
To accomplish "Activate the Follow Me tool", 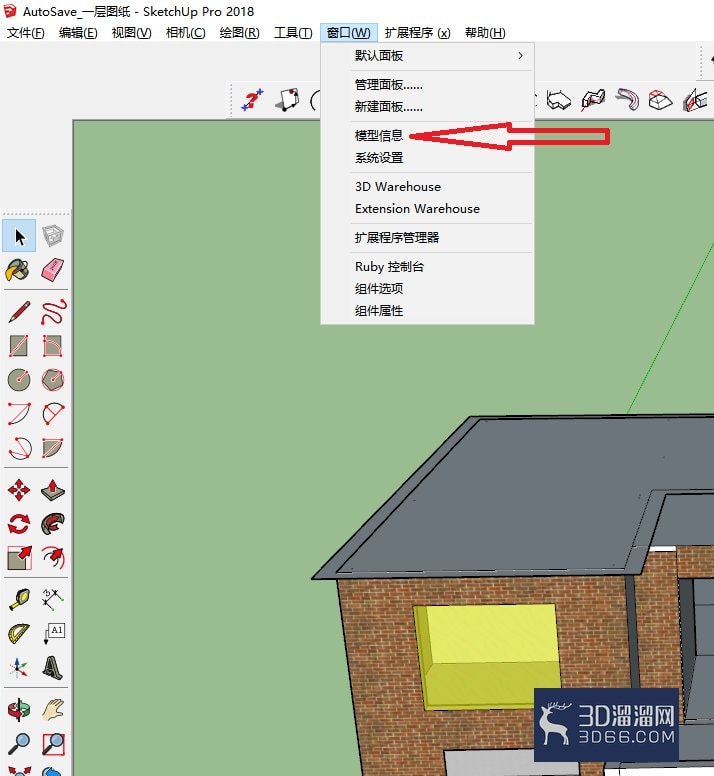I will point(52,524).
